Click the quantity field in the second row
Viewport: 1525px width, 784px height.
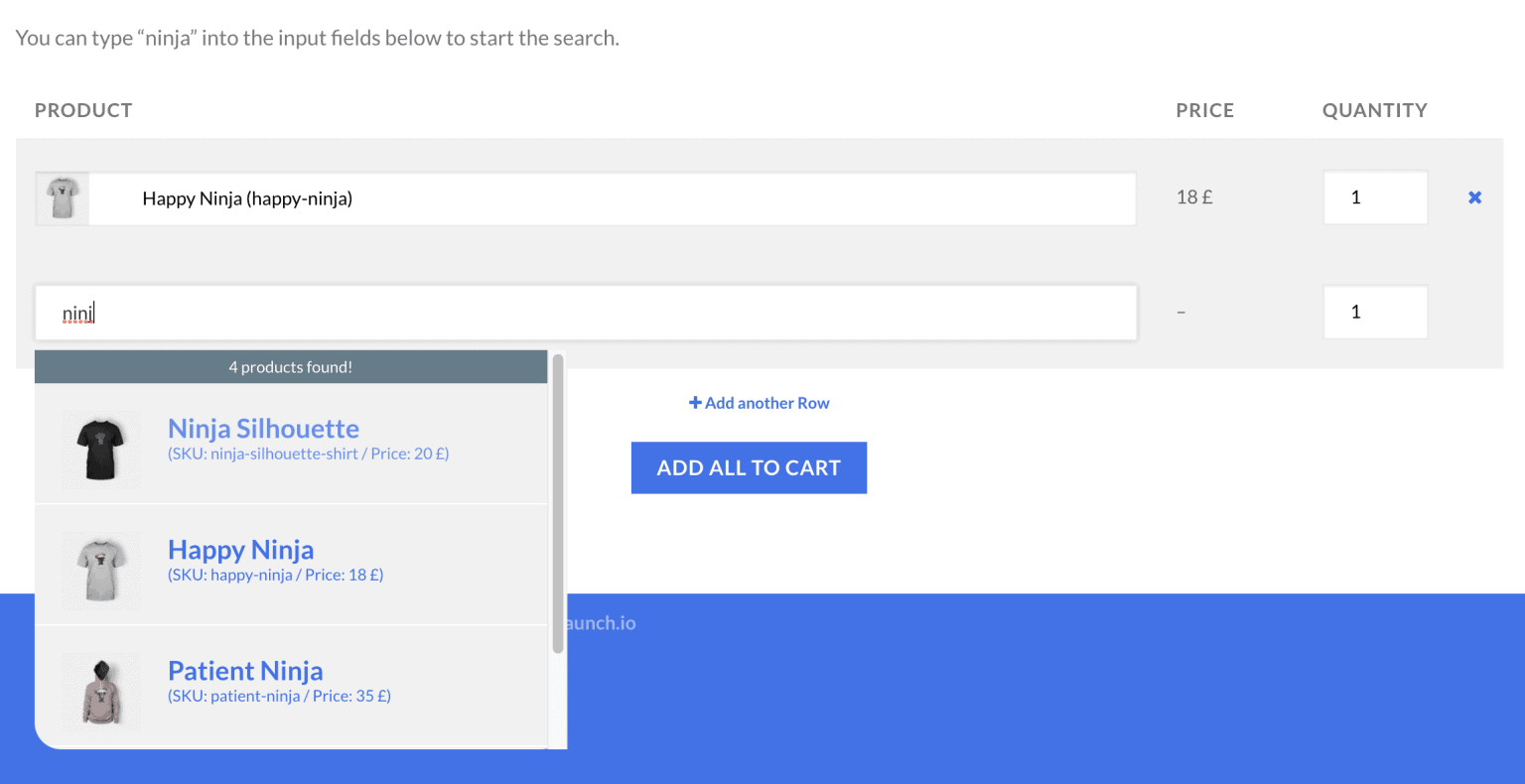(x=1374, y=312)
